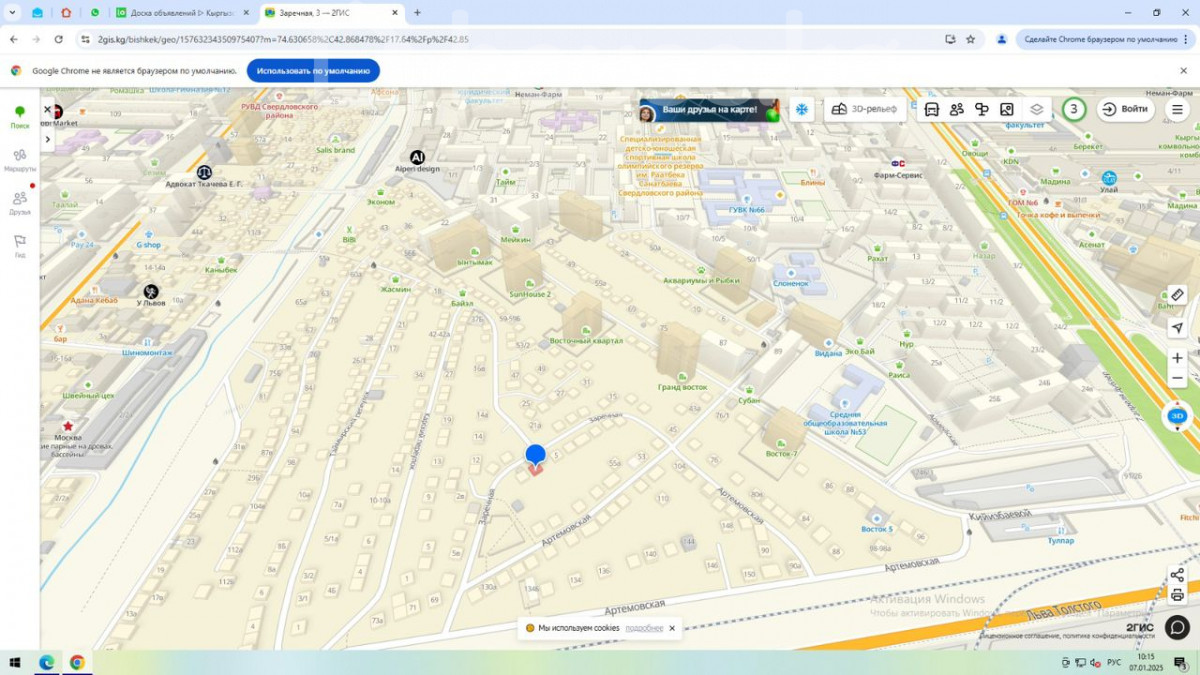The width and height of the screenshot is (1200, 675).
Task: Print the map using printer icon
Action: click(1177, 596)
